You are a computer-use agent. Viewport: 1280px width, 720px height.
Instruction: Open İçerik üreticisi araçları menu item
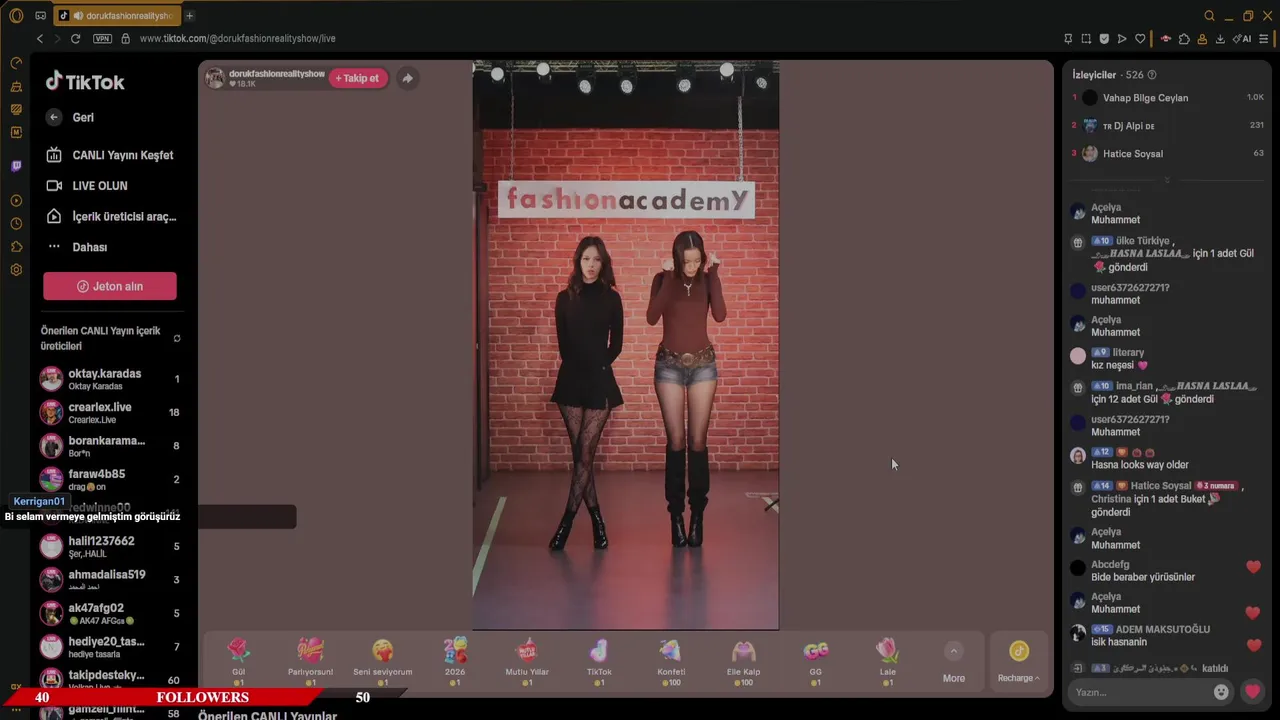coord(111,216)
